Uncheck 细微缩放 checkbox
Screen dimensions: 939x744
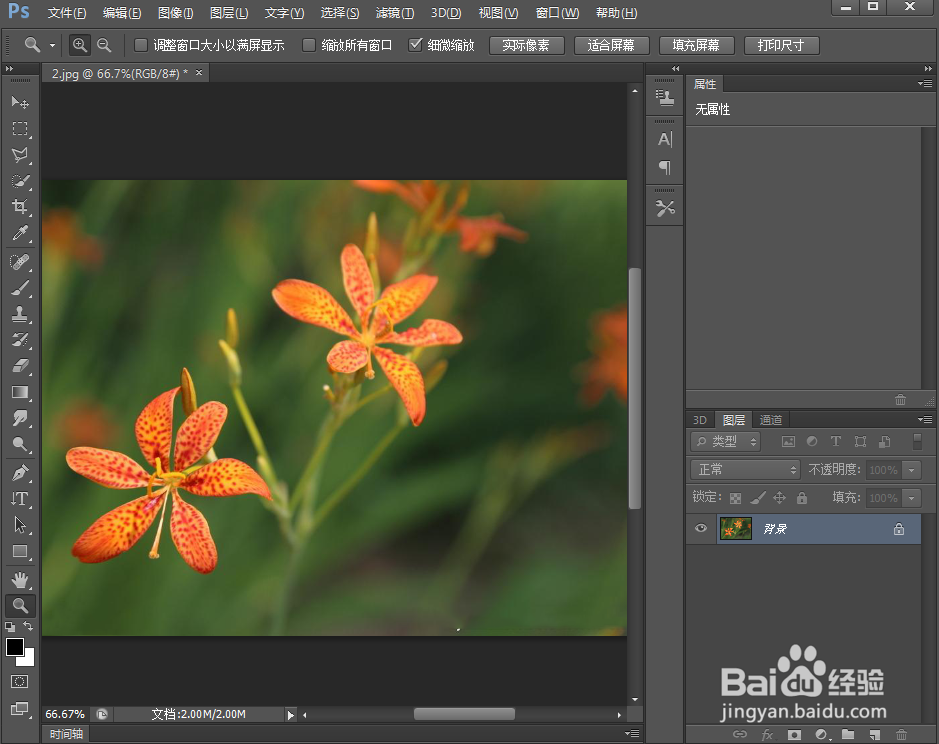(416, 45)
